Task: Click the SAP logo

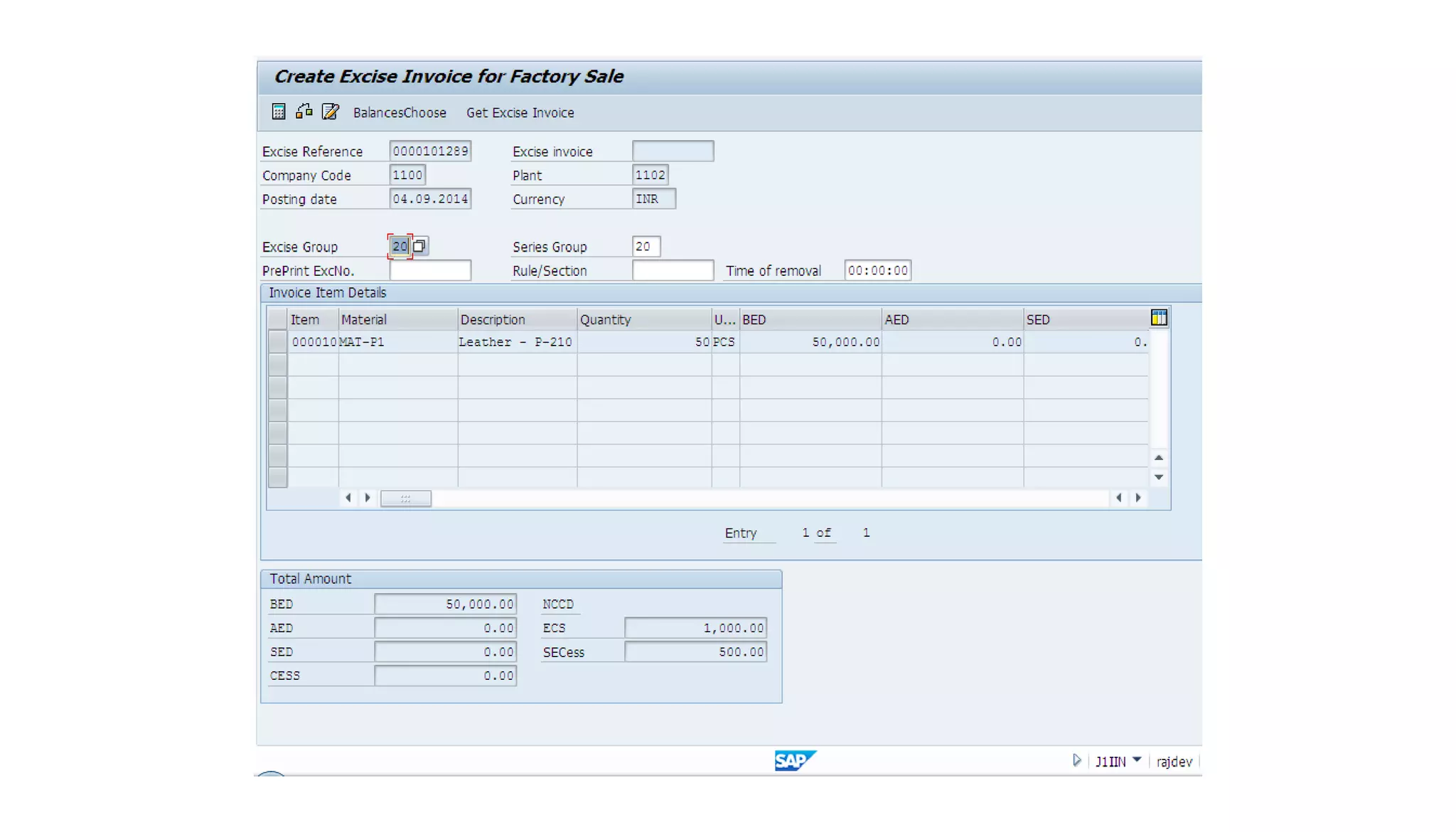Action: [795, 761]
